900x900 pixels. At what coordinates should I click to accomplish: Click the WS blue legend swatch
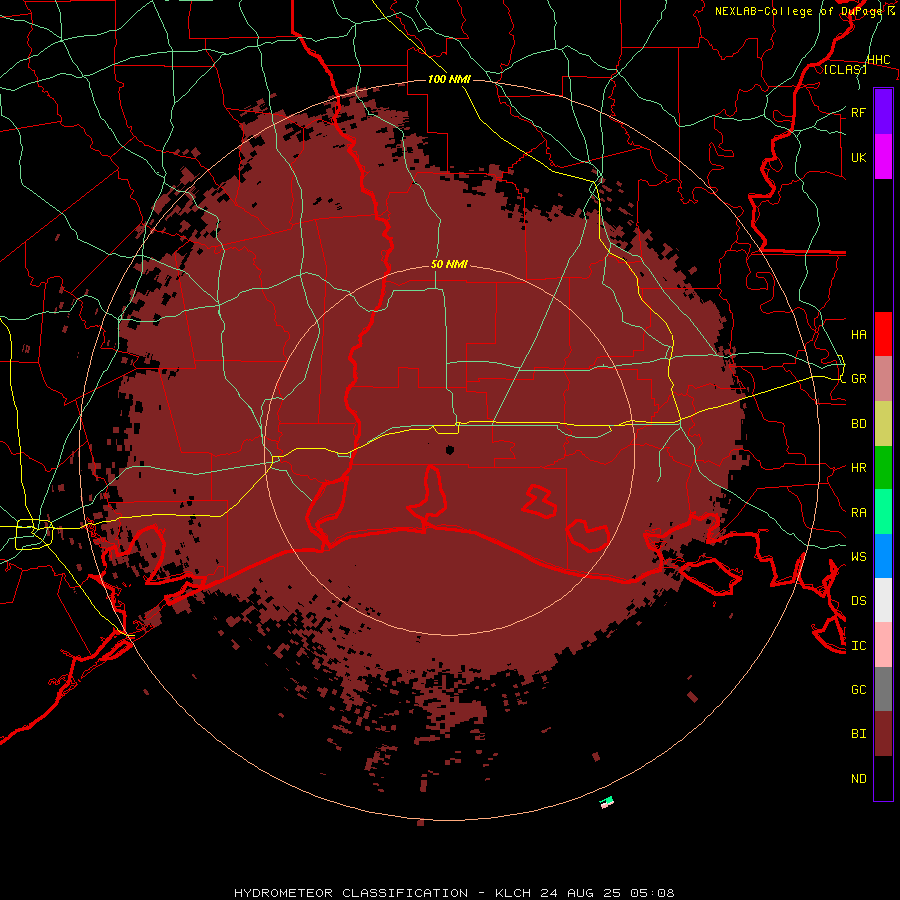[883, 556]
